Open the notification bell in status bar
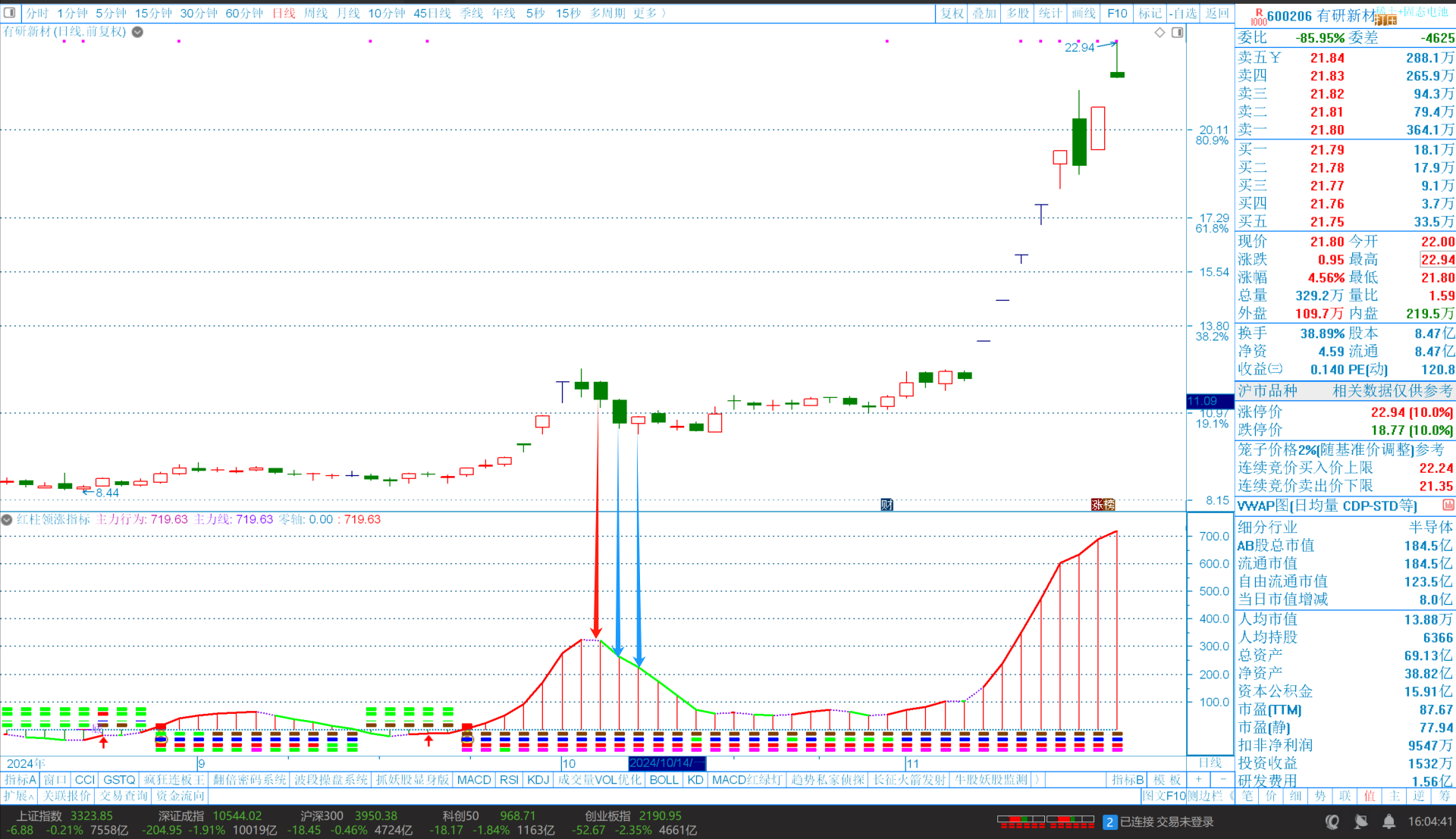 1389,822
